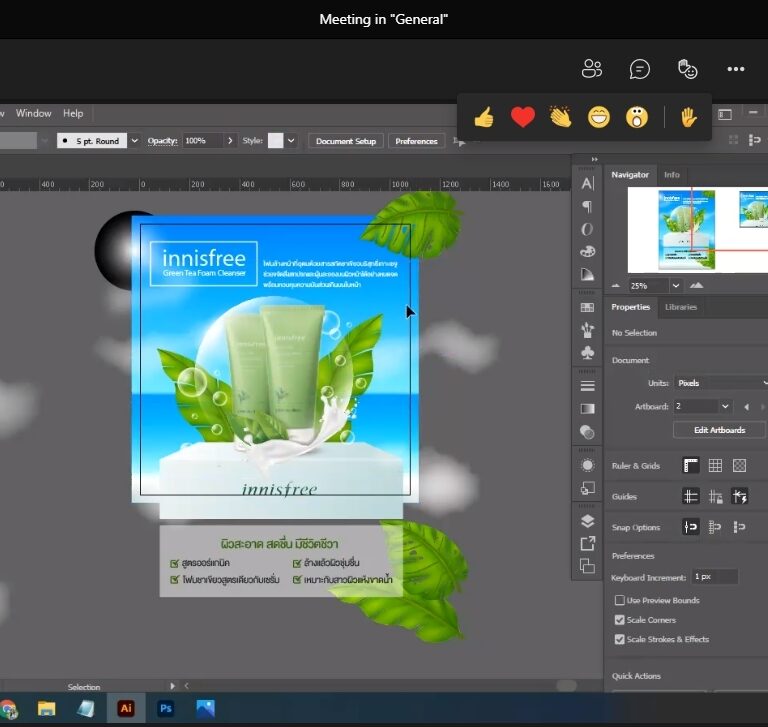The image size is (768, 727).
Task: Open the reactions icon in meeting bar
Action: click(688, 69)
